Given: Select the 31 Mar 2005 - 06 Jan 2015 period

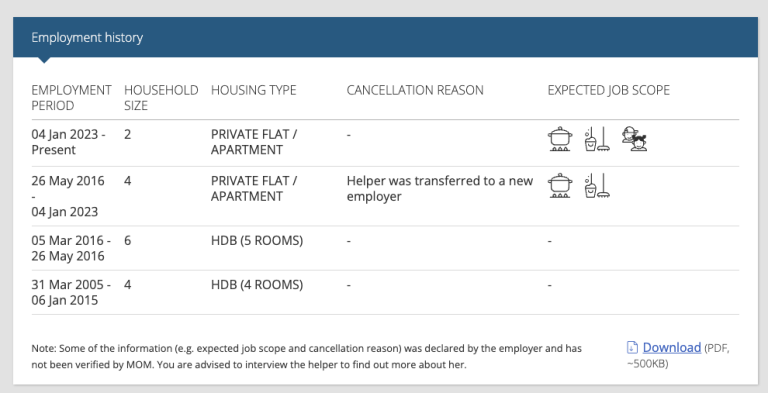Looking at the screenshot, I should click(71, 293).
